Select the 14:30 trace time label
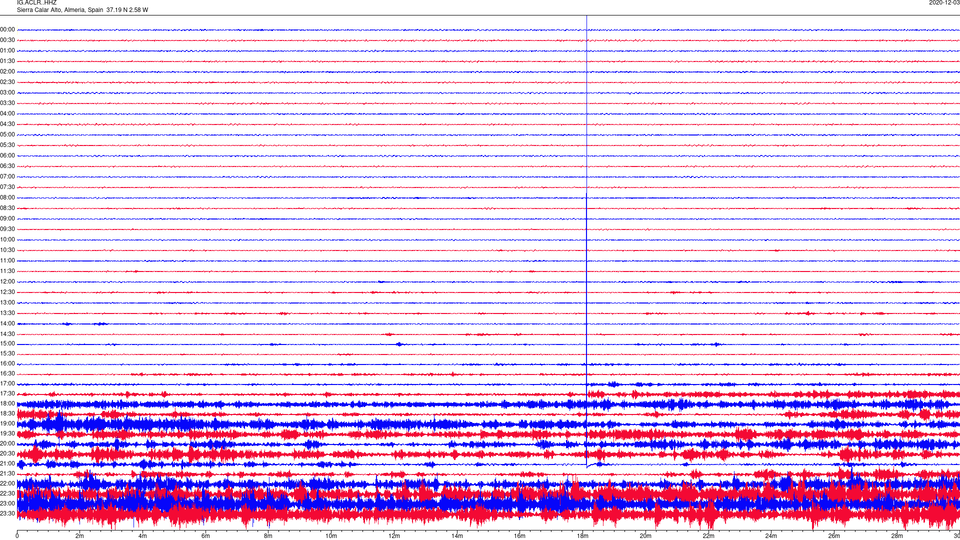Viewport: 960px width, 540px height. point(7,334)
